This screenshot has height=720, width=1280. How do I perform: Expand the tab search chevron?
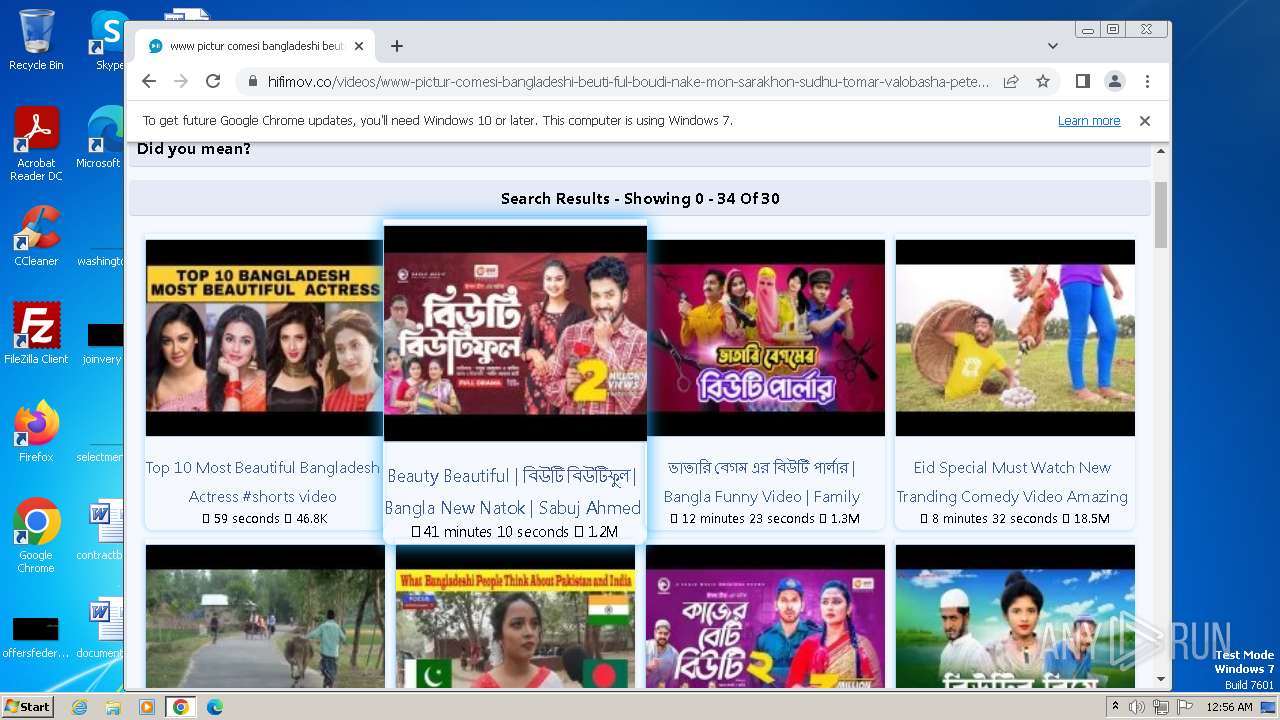(1053, 46)
